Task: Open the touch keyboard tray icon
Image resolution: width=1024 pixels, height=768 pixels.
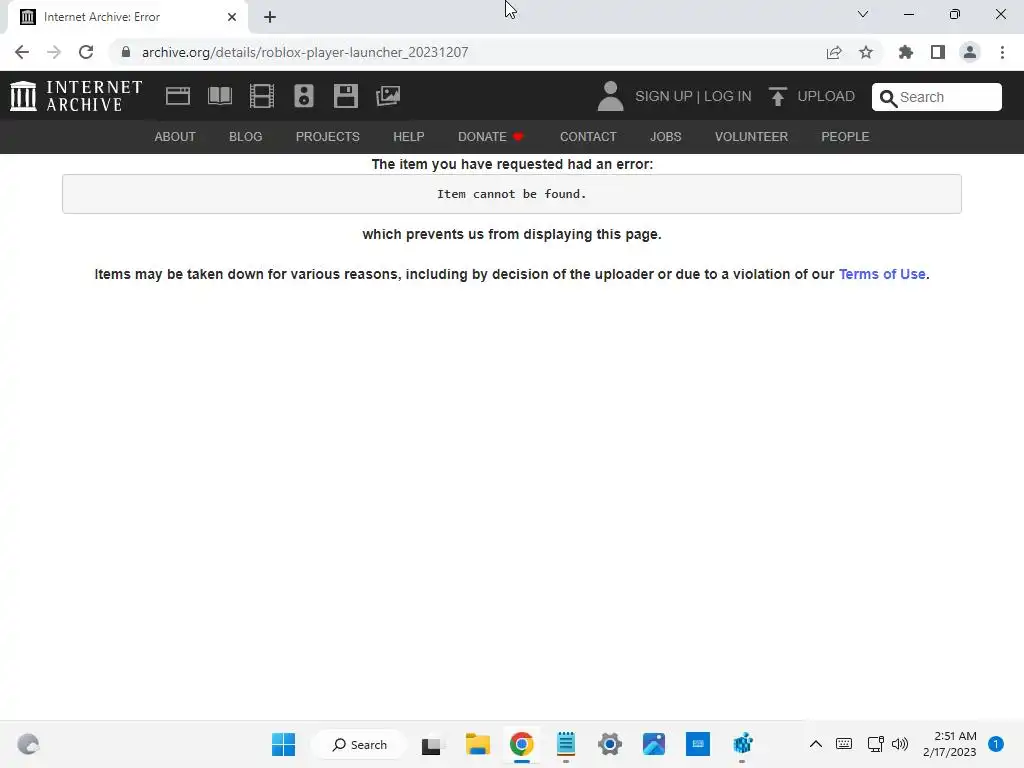Action: click(844, 744)
